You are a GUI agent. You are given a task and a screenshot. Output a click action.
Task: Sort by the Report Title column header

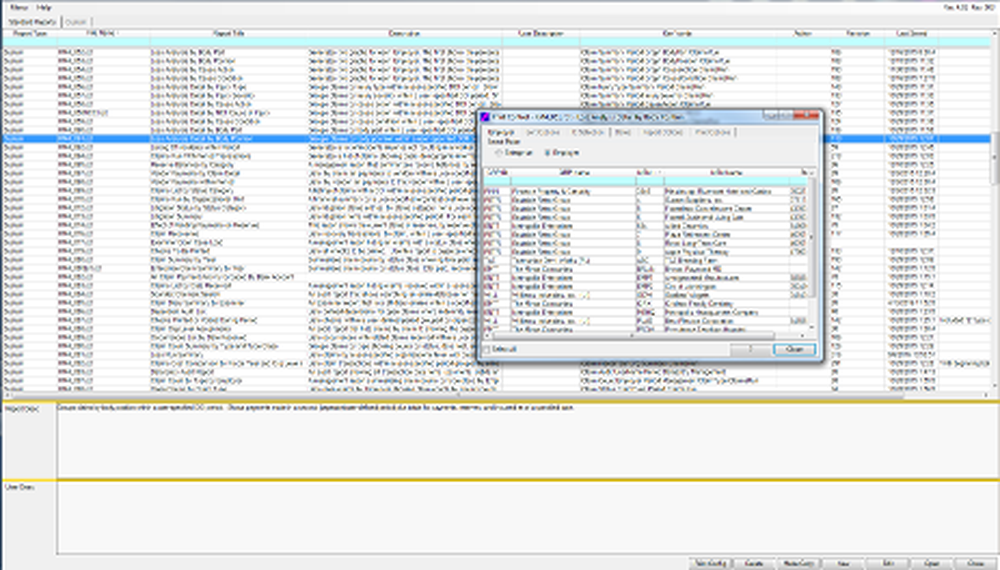[x=228, y=33]
